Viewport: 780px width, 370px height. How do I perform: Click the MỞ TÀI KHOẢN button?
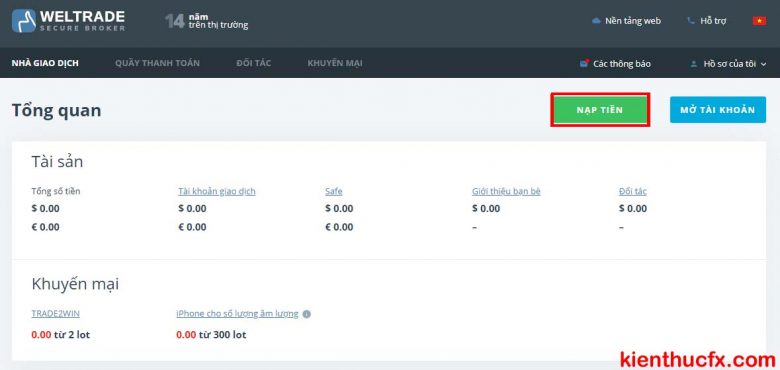718,110
